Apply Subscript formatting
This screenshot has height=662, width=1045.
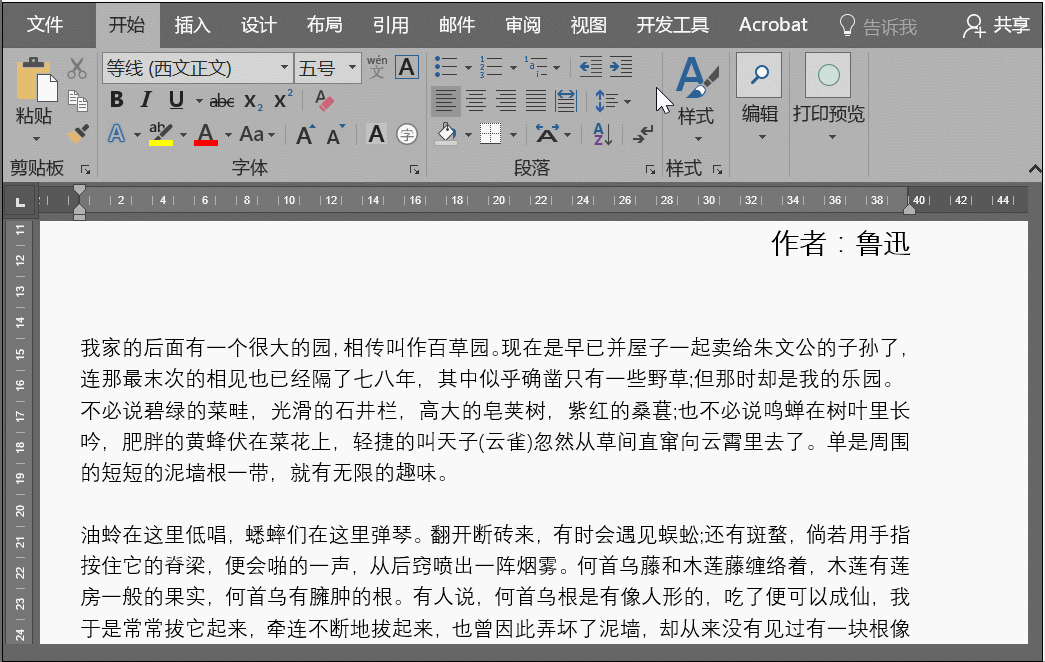point(253,101)
